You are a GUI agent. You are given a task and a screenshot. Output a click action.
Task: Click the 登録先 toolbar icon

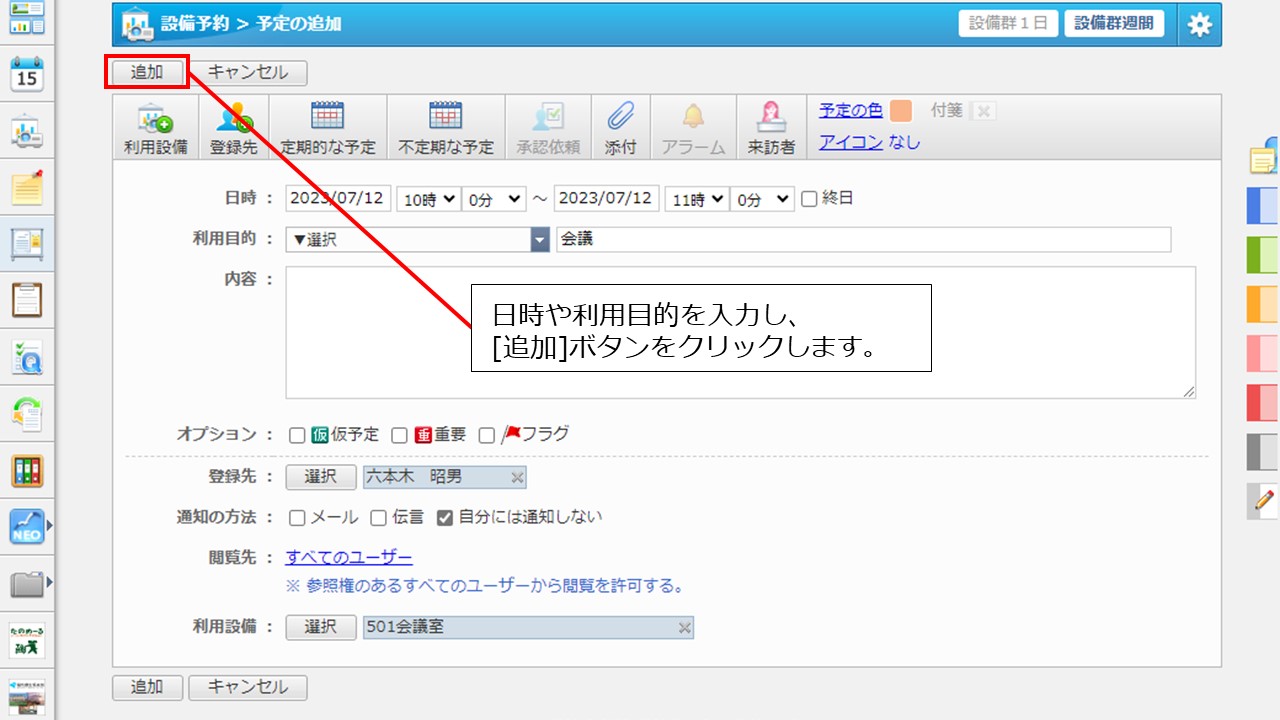click(233, 127)
